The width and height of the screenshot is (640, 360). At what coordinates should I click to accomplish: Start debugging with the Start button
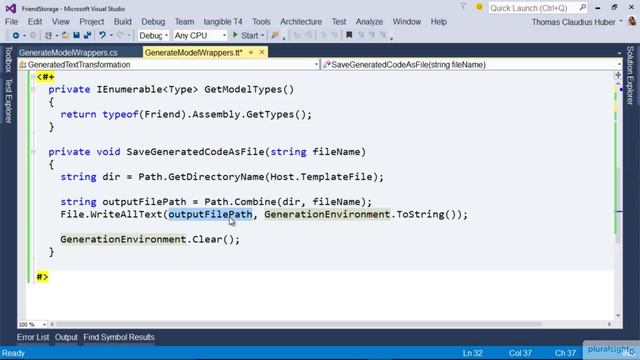pyautogui.click(x=245, y=36)
